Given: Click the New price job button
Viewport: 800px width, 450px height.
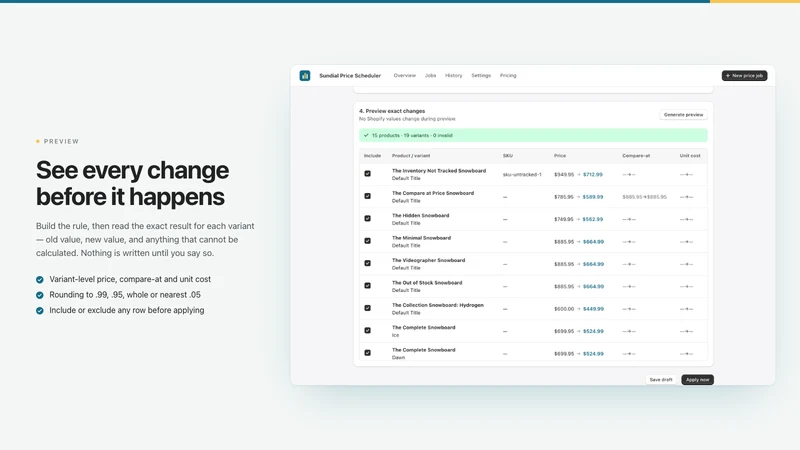Looking at the screenshot, I should pos(744,76).
